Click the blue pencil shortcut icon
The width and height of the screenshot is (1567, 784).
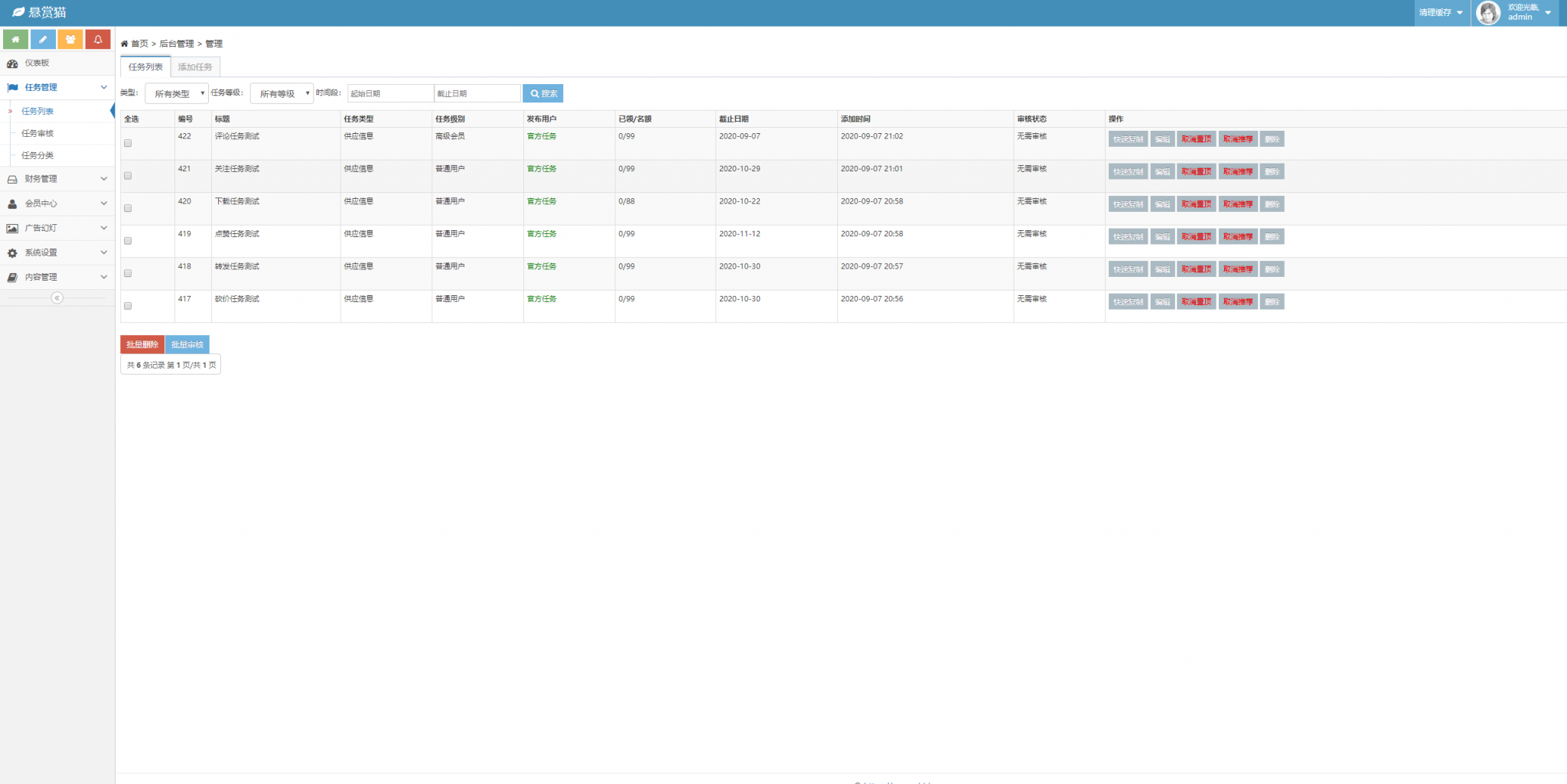(x=43, y=39)
